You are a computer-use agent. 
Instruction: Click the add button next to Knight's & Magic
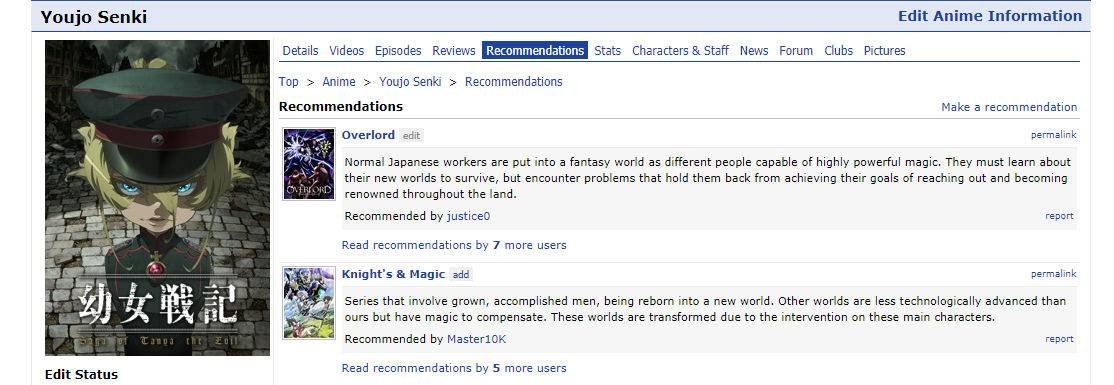click(x=461, y=274)
